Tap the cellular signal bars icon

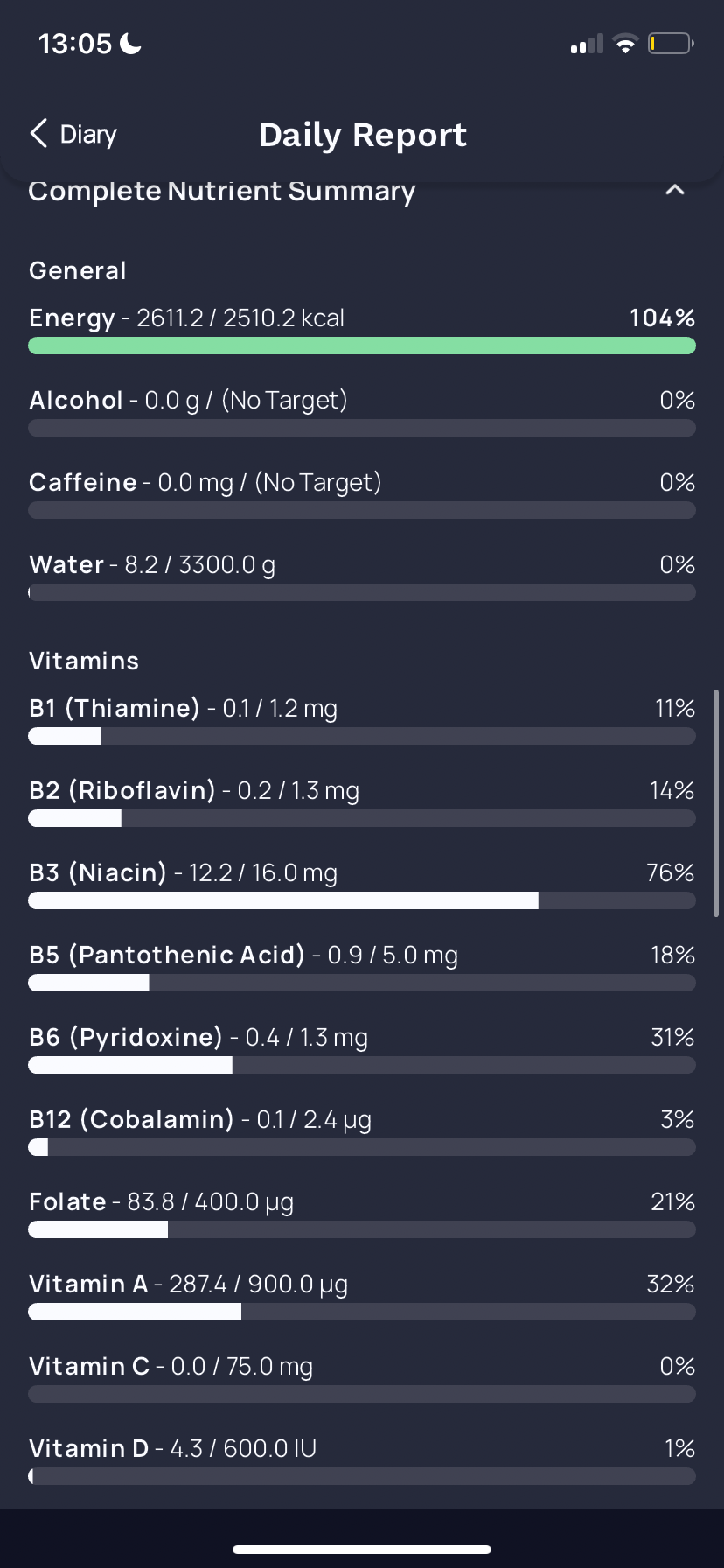(x=587, y=44)
